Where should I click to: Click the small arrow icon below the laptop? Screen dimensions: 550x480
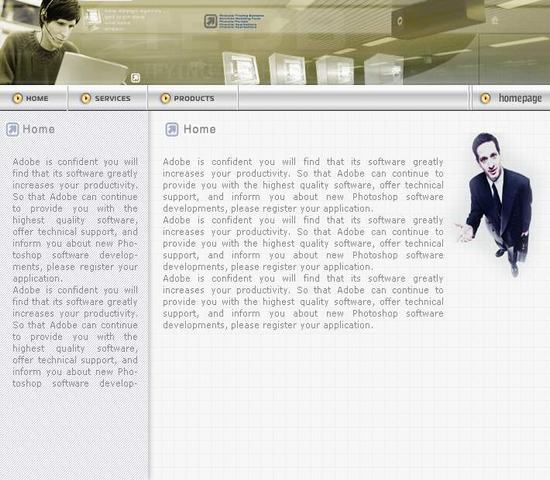tap(135, 78)
